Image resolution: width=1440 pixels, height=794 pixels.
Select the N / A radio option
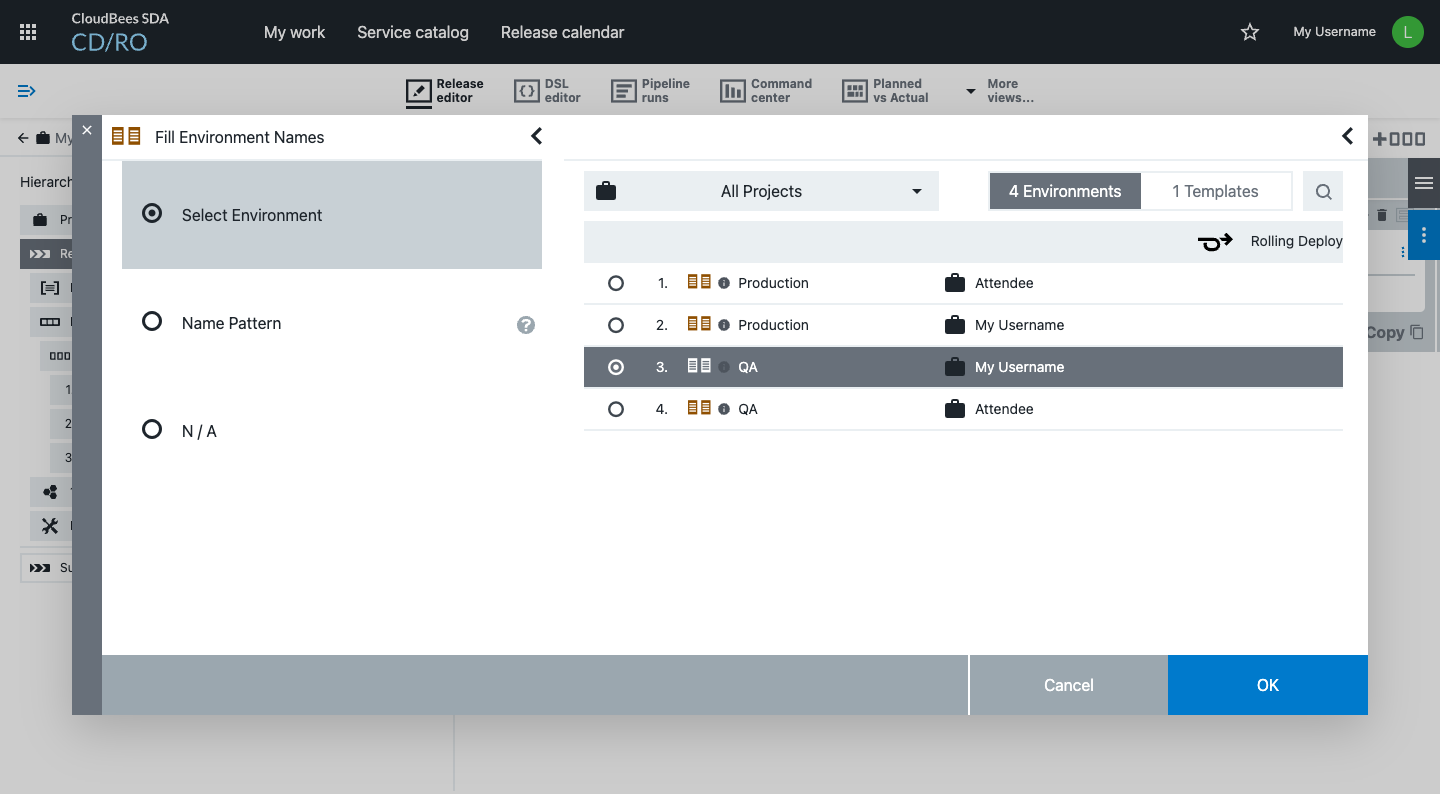pyautogui.click(x=152, y=430)
